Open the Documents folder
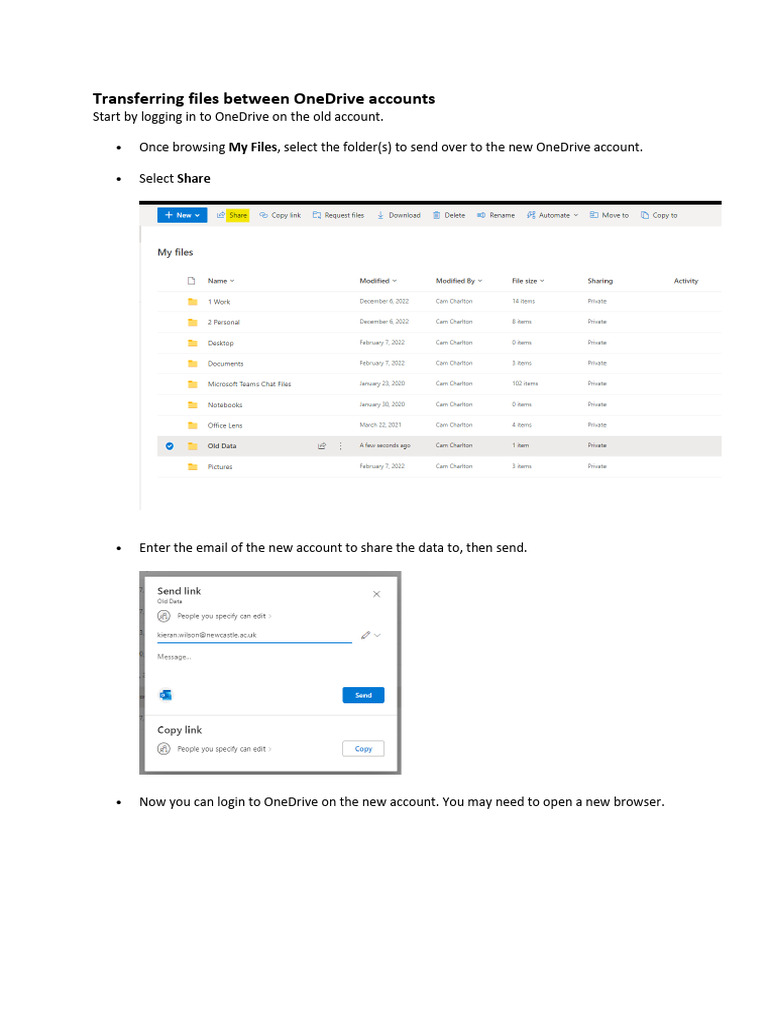The height and width of the screenshot is (1024, 768). pos(225,363)
